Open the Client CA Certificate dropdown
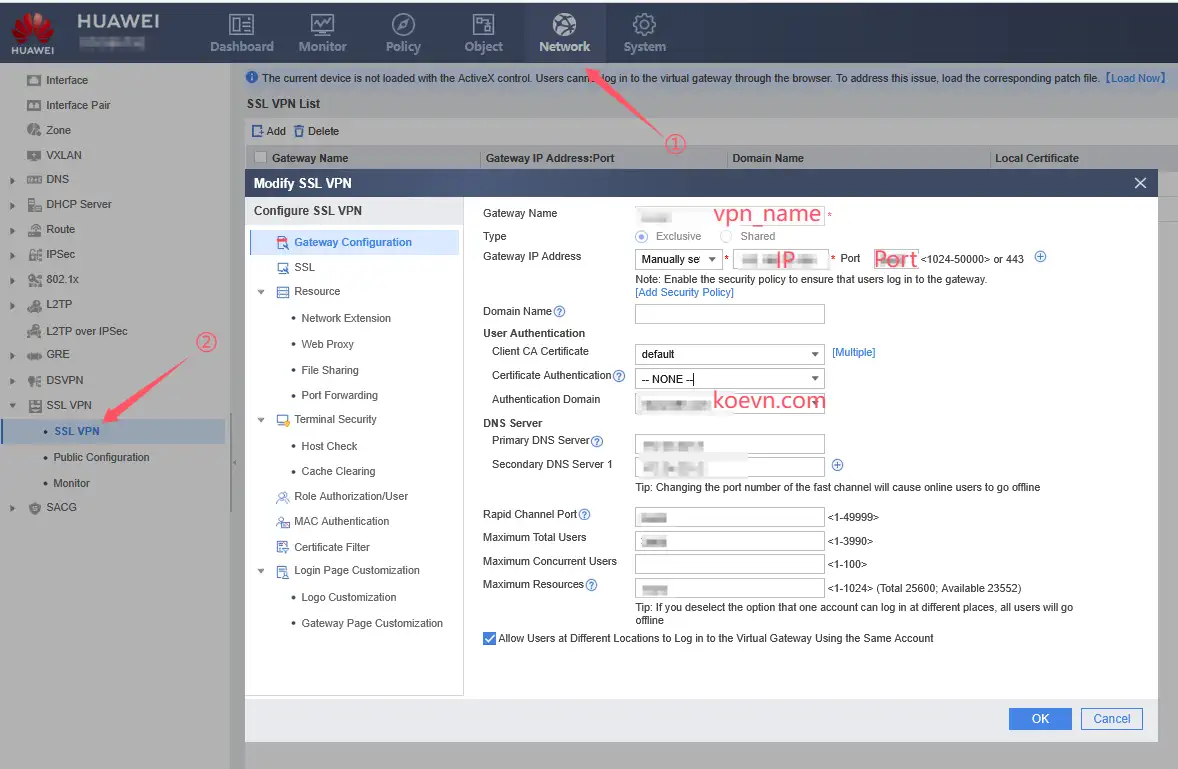The image size is (1178, 769). click(729, 354)
